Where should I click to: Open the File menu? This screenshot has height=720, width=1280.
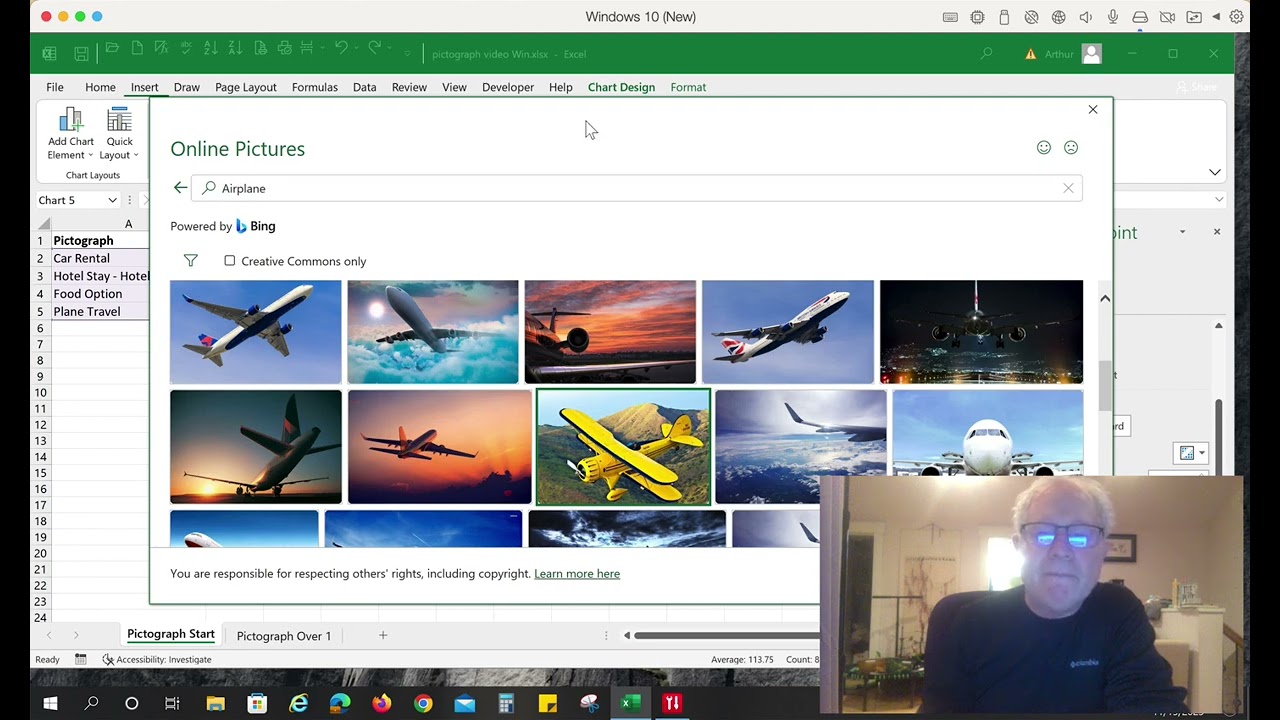click(55, 87)
